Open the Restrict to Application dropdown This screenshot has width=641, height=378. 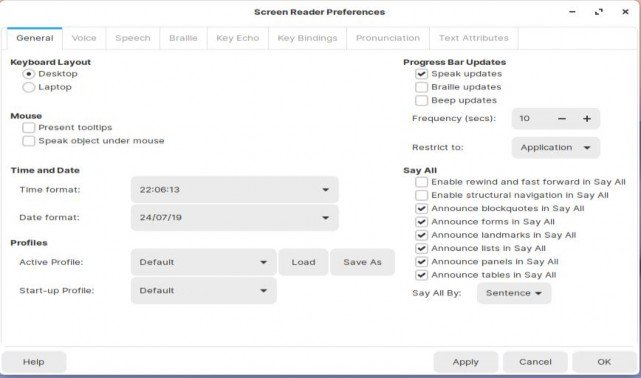556,148
